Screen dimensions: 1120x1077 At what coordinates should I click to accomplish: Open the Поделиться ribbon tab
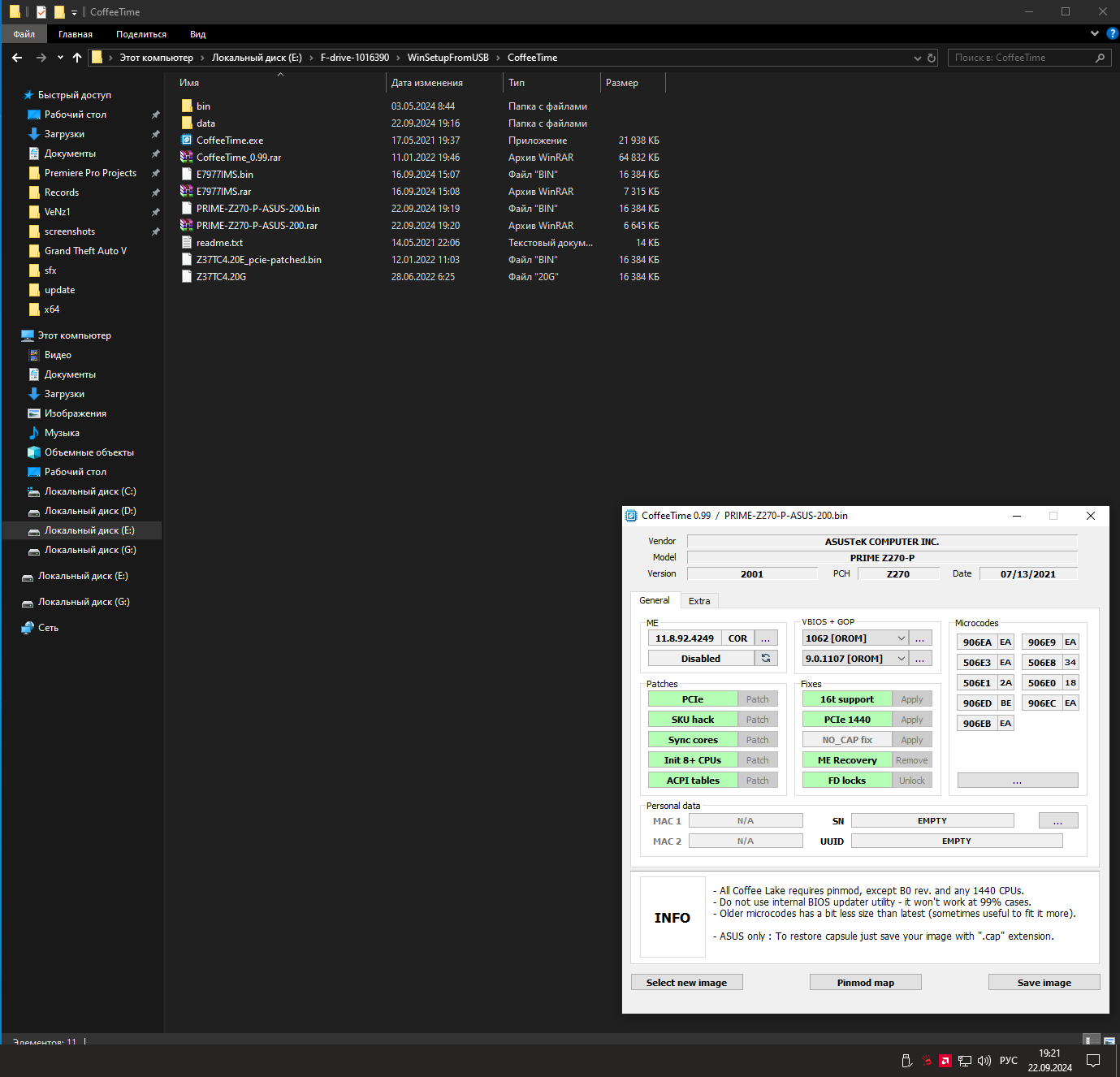tap(141, 34)
